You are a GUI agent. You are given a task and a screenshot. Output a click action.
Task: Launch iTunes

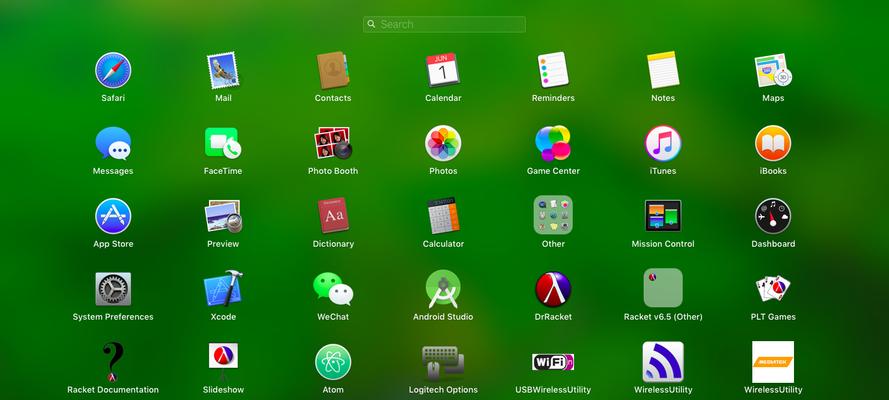pyautogui.click(x=663, y=143)
